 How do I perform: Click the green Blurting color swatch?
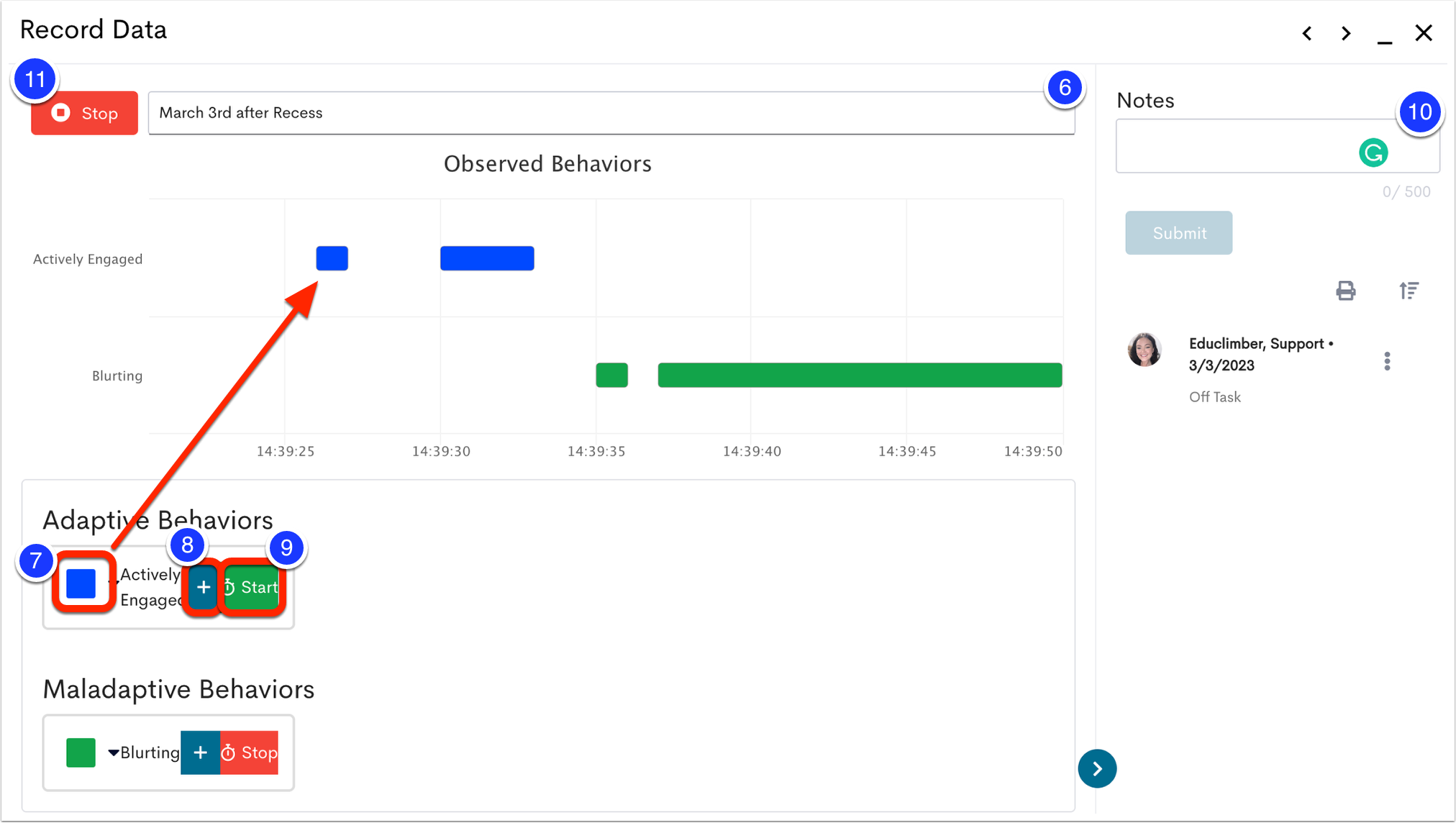(x=81, y=752)
